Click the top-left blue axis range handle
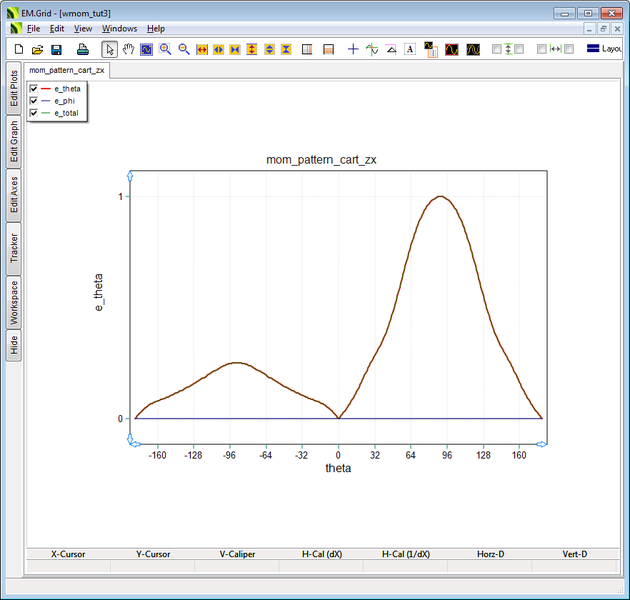Screen dimensions: 630x600 pyautogui.click(x=129, y=176)
